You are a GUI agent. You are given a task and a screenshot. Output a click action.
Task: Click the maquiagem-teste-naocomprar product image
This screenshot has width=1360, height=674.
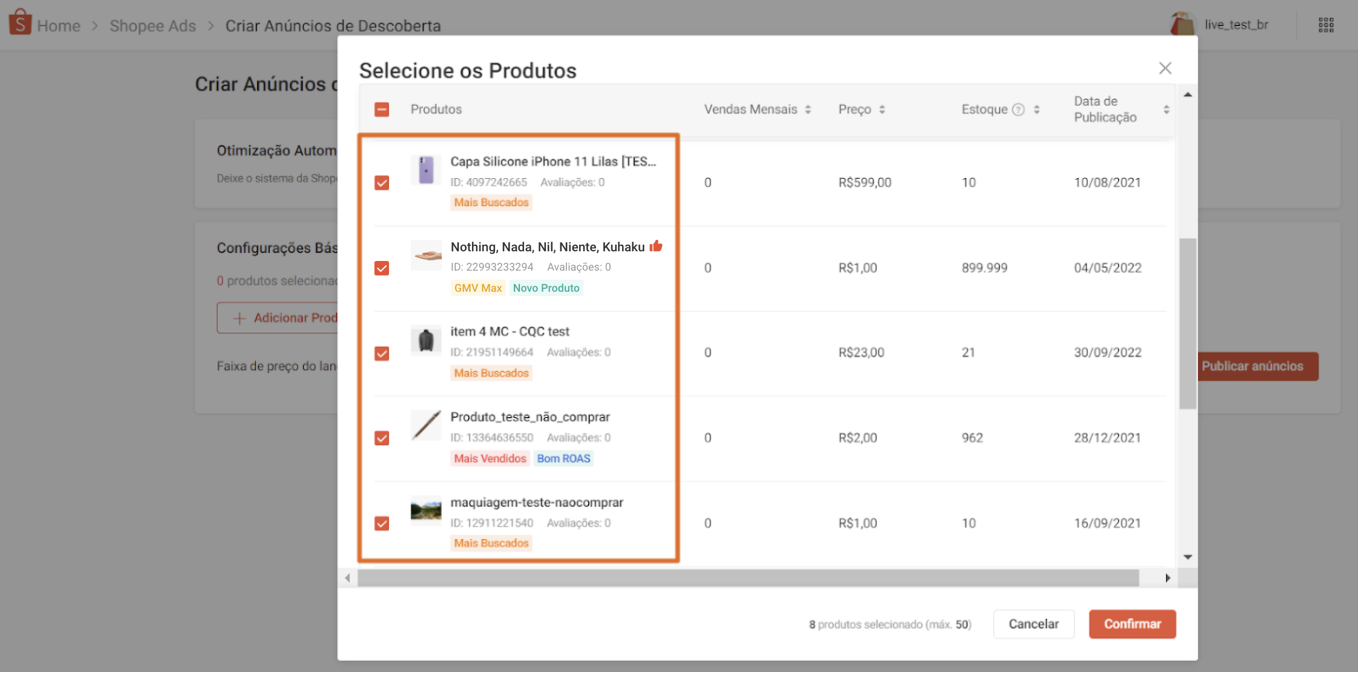(426, 511)
